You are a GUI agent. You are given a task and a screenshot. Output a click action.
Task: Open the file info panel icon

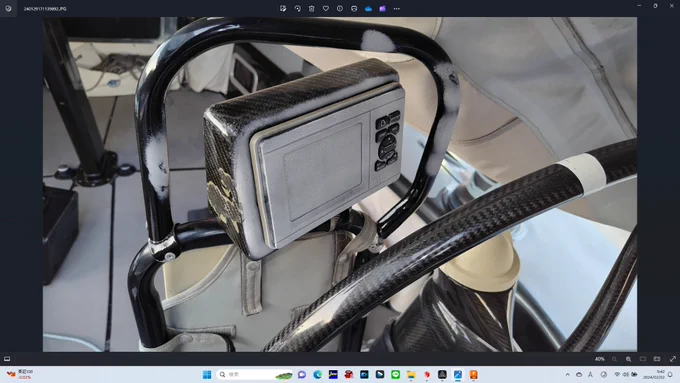tap(340, 9)
